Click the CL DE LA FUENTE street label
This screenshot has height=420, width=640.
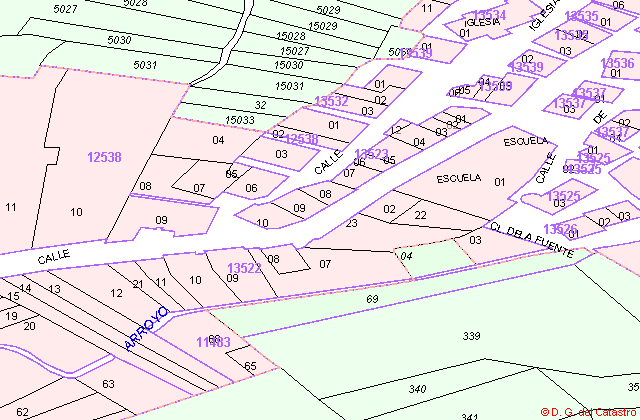tap(532, 240)
